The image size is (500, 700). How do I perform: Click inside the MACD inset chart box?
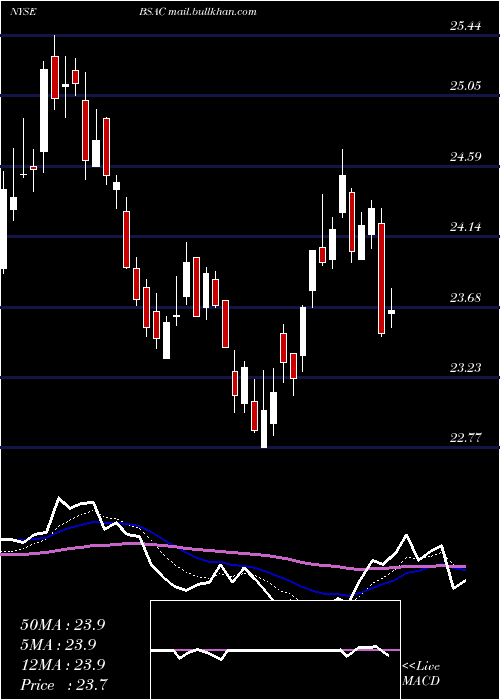(275, 650)
